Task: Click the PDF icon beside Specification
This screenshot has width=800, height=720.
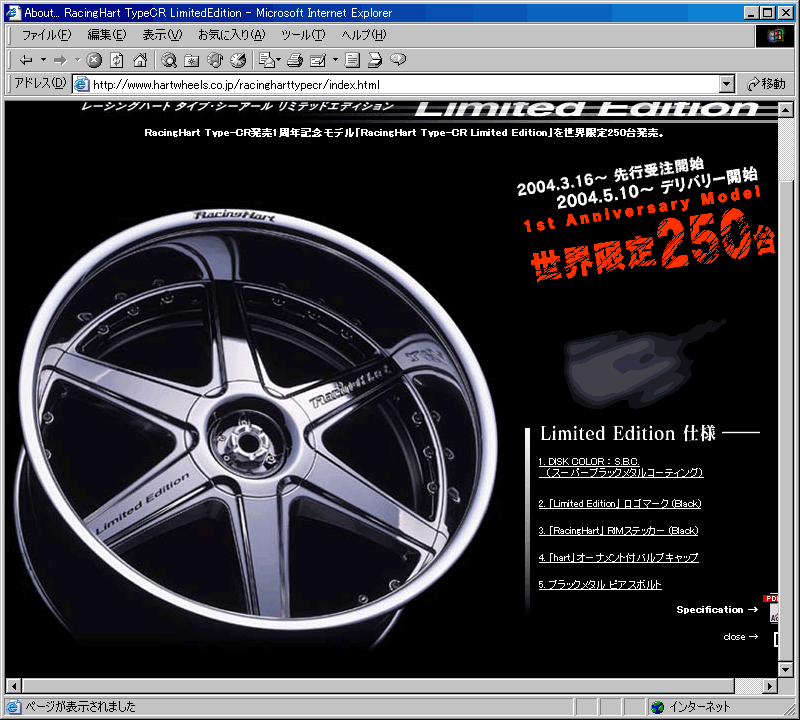Action: [x=771, y=609]
